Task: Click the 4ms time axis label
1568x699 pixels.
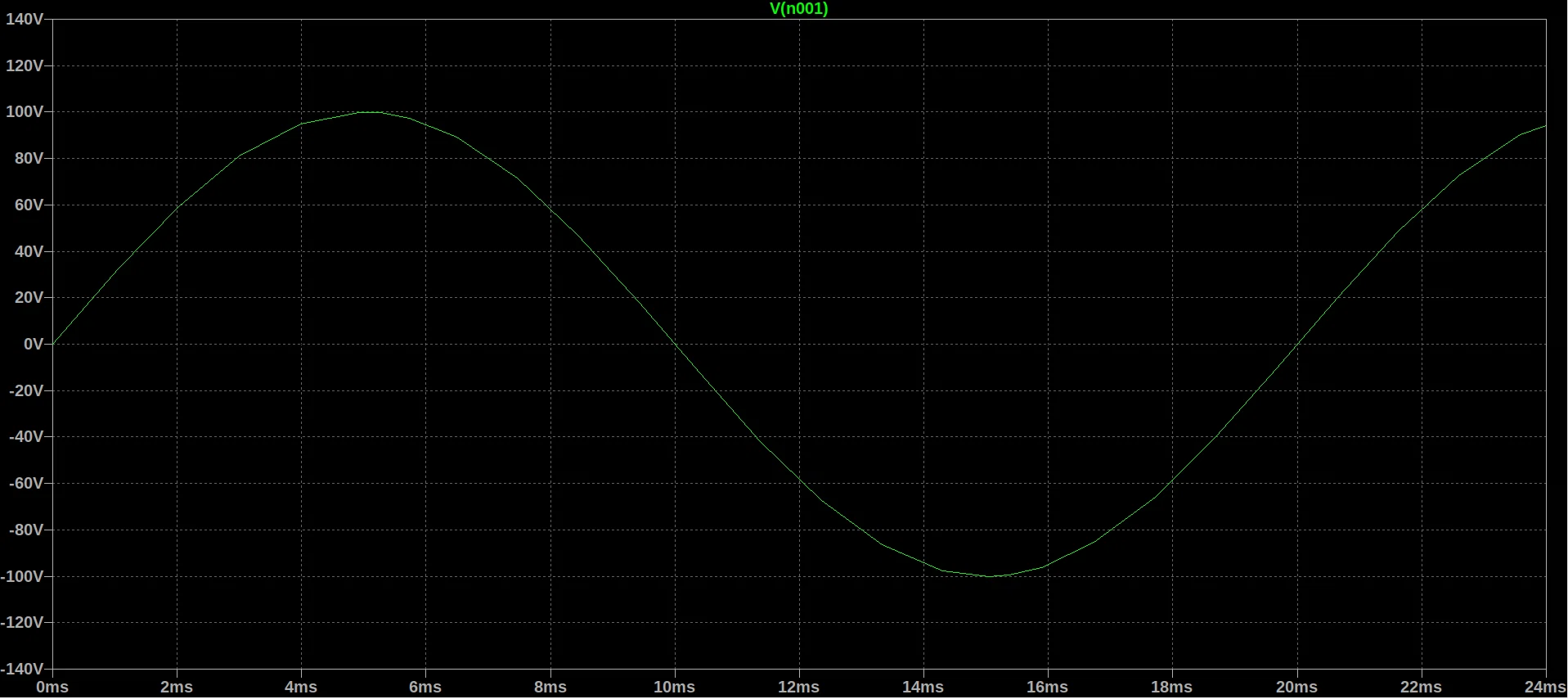Action: [x=301, y=688]
